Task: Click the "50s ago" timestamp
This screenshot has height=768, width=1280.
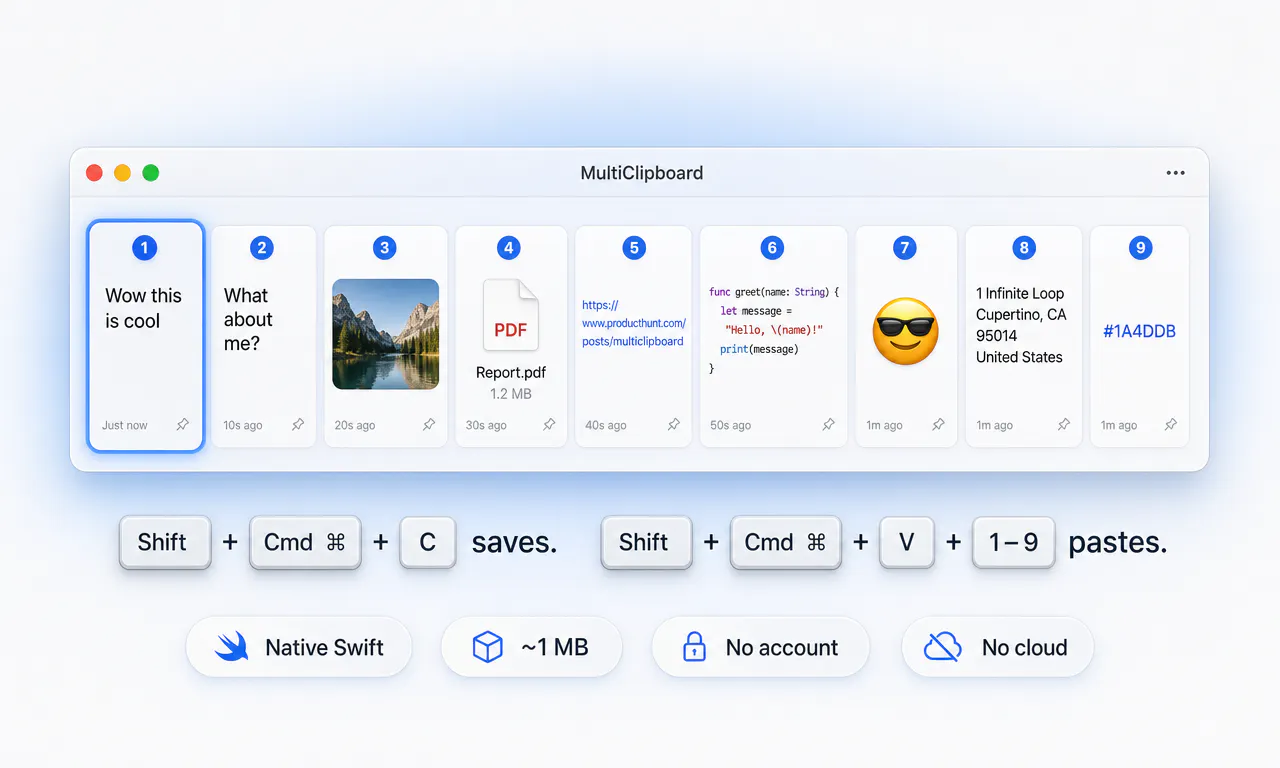Action: click(x=730, y=425)
